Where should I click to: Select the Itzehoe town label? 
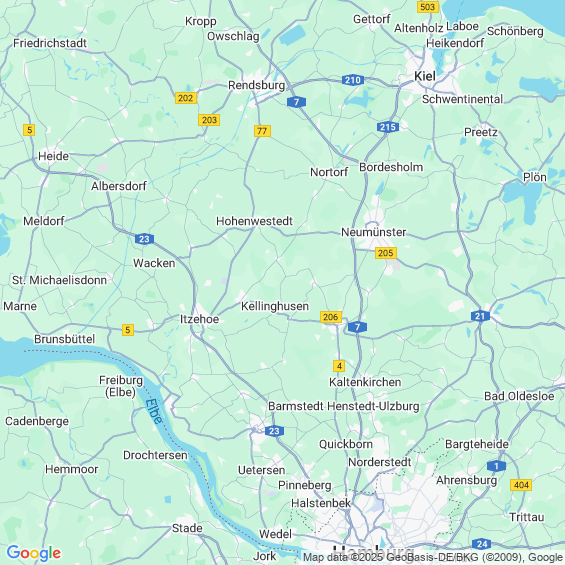point(200,319)
